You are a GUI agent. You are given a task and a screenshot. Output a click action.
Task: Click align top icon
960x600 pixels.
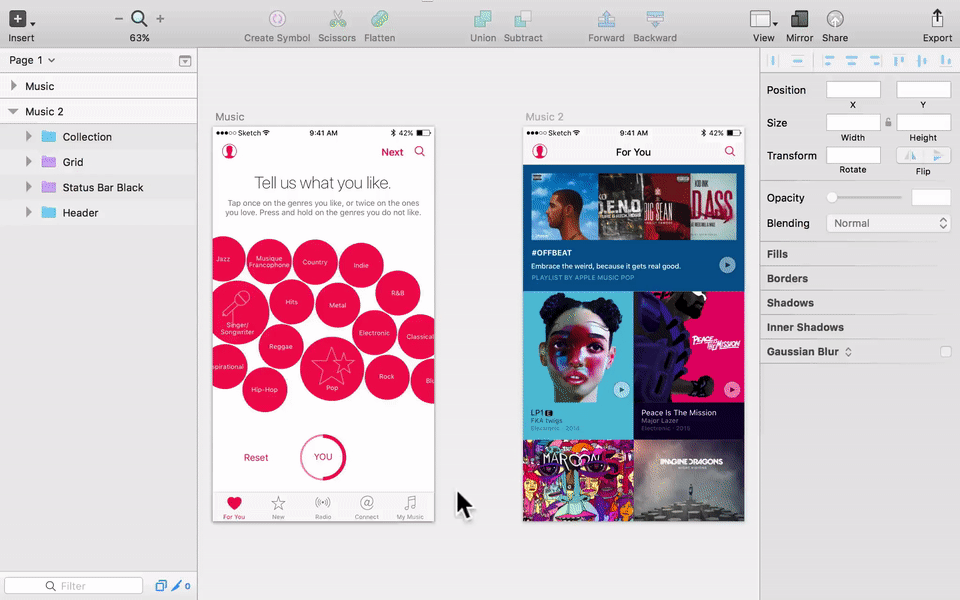coord(899,61)
